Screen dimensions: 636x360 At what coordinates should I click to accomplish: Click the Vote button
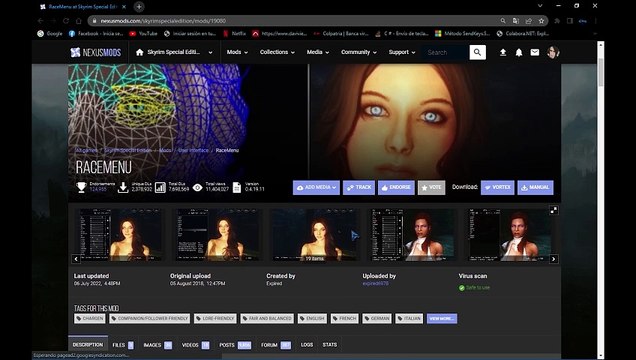tap(432, 188)
